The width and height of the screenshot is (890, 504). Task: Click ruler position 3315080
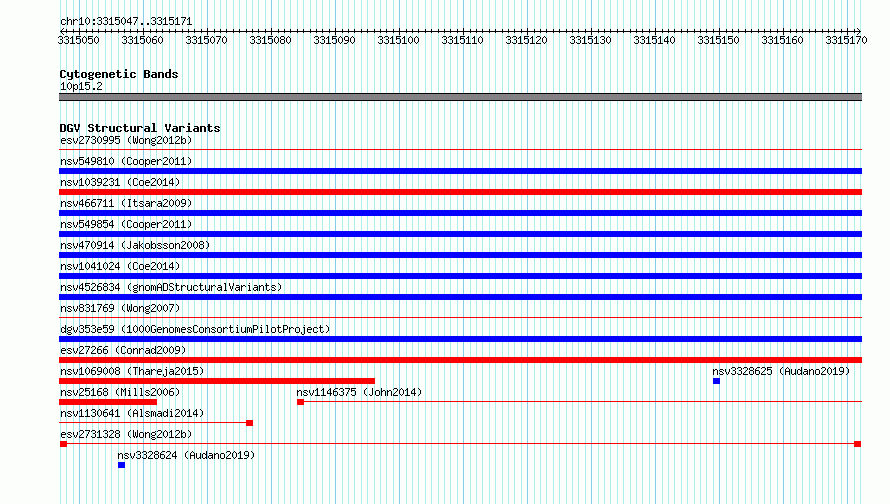point(271,40)
